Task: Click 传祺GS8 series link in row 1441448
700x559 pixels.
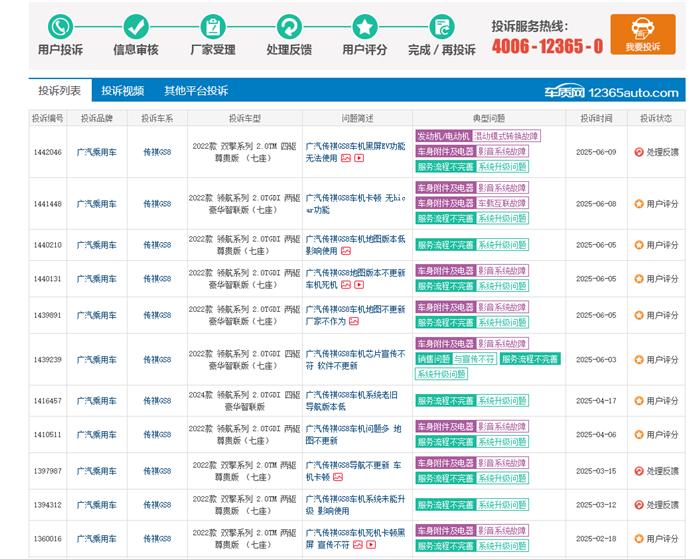Action: 157,204
